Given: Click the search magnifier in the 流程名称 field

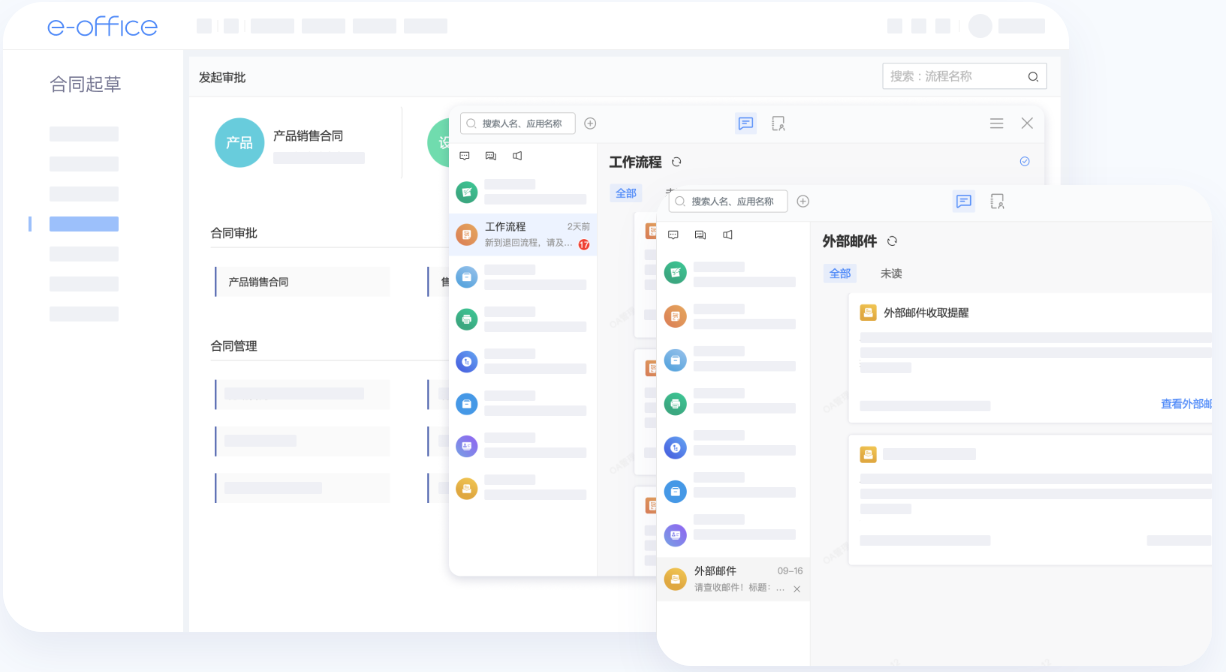Looking at the screenshot, I should point(1033,76).
